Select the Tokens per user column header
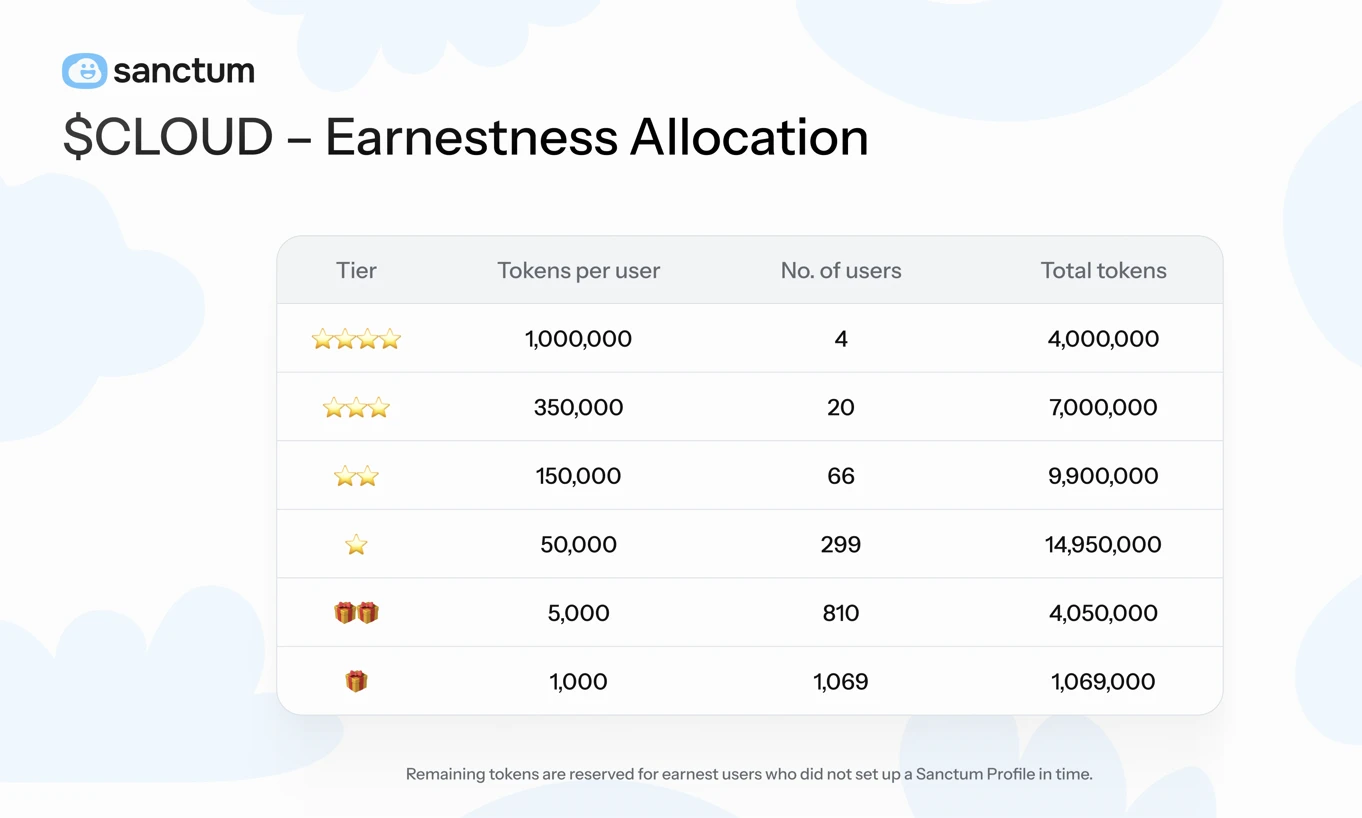Image resolution: width=1362 pixels, height=818 pixels. click(x=578, y=270)
